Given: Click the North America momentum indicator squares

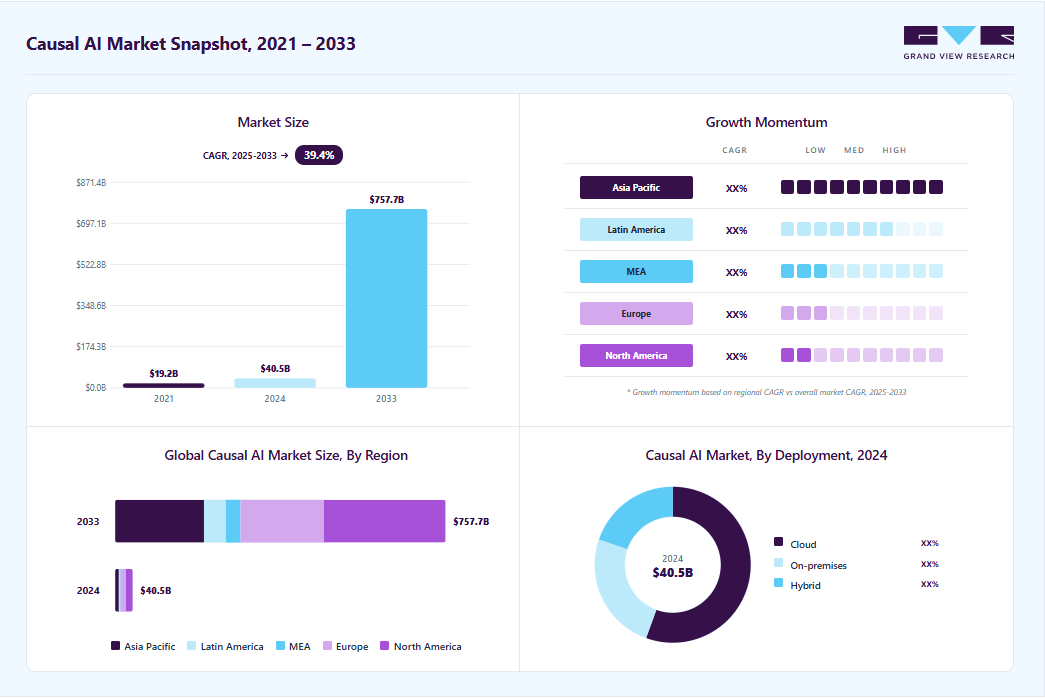Looking at the screenshot, I should click(x=862, y=355).
